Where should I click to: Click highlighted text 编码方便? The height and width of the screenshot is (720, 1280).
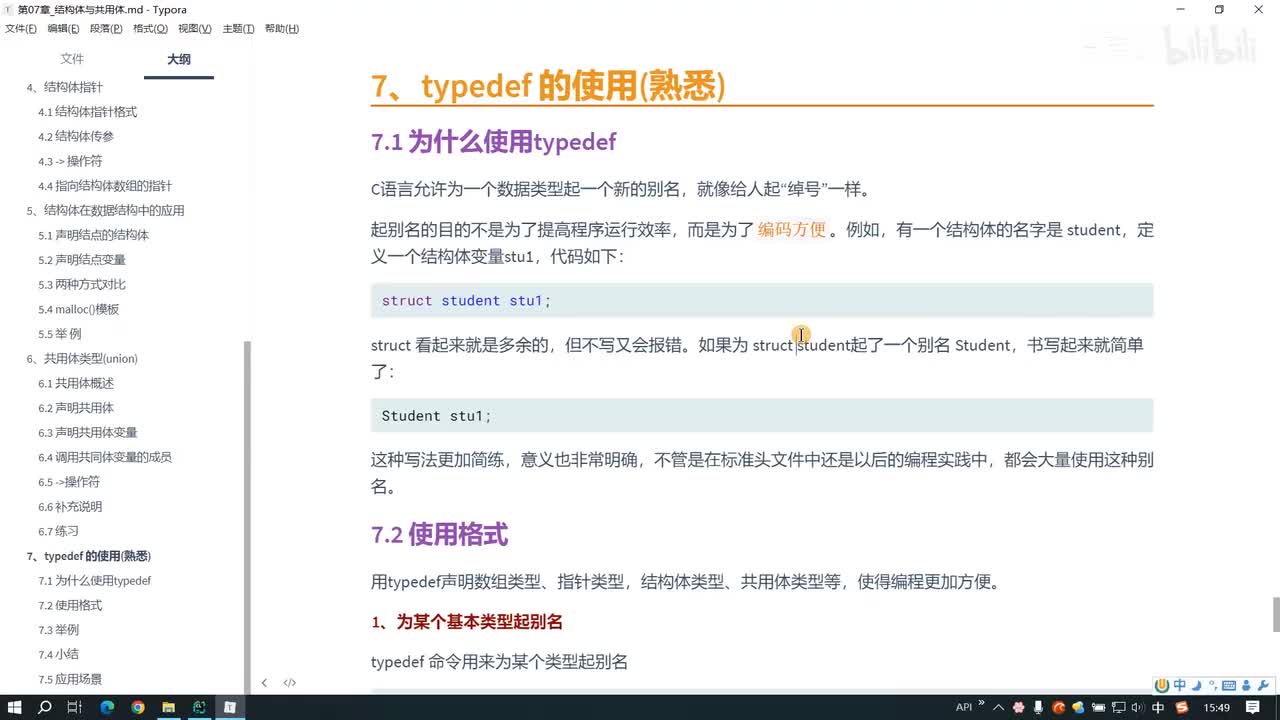click(792, 229)
